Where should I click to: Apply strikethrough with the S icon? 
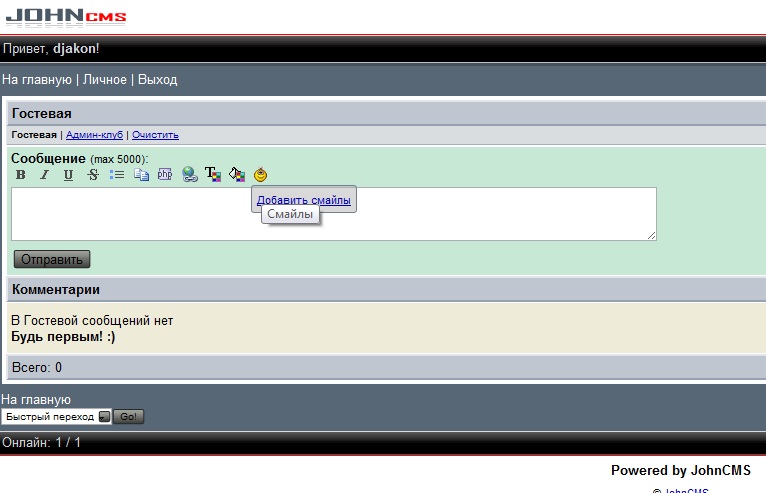coord(93,174)
